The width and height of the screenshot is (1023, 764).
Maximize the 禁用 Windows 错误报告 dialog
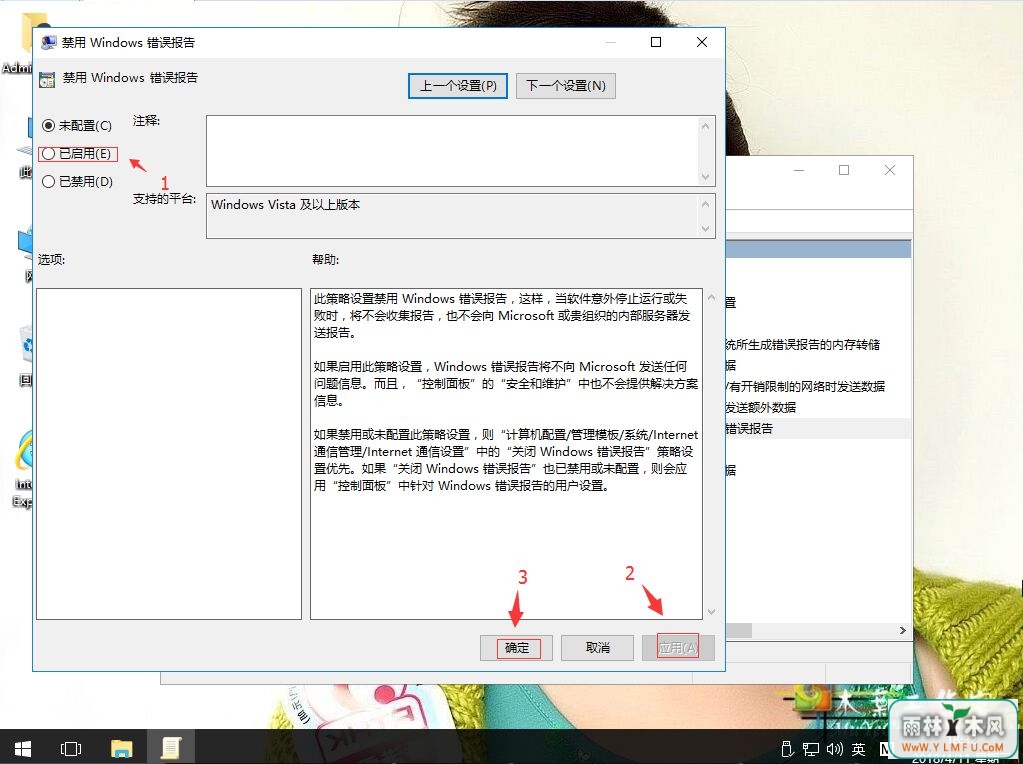coord(656,42)
